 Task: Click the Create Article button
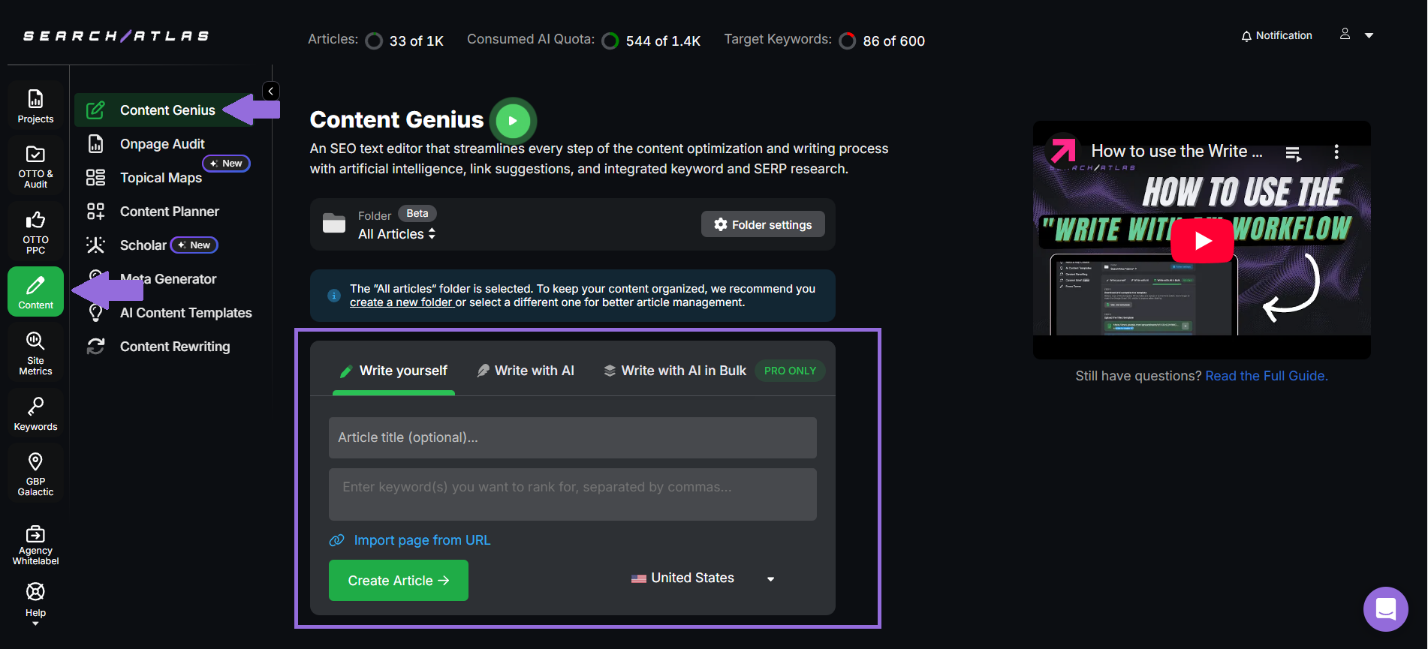(398, 580)
